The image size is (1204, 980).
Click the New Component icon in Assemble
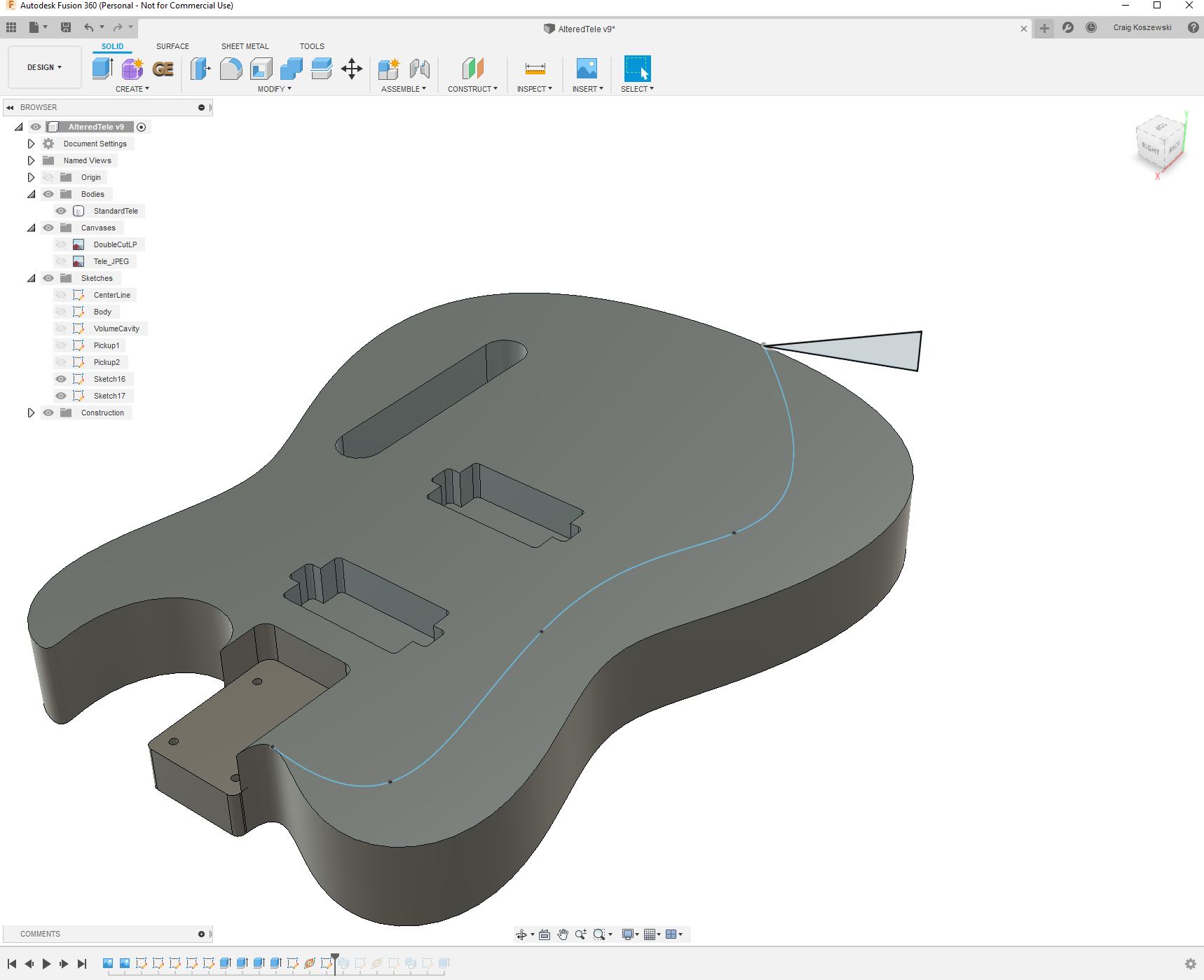(x=389, y=68)
